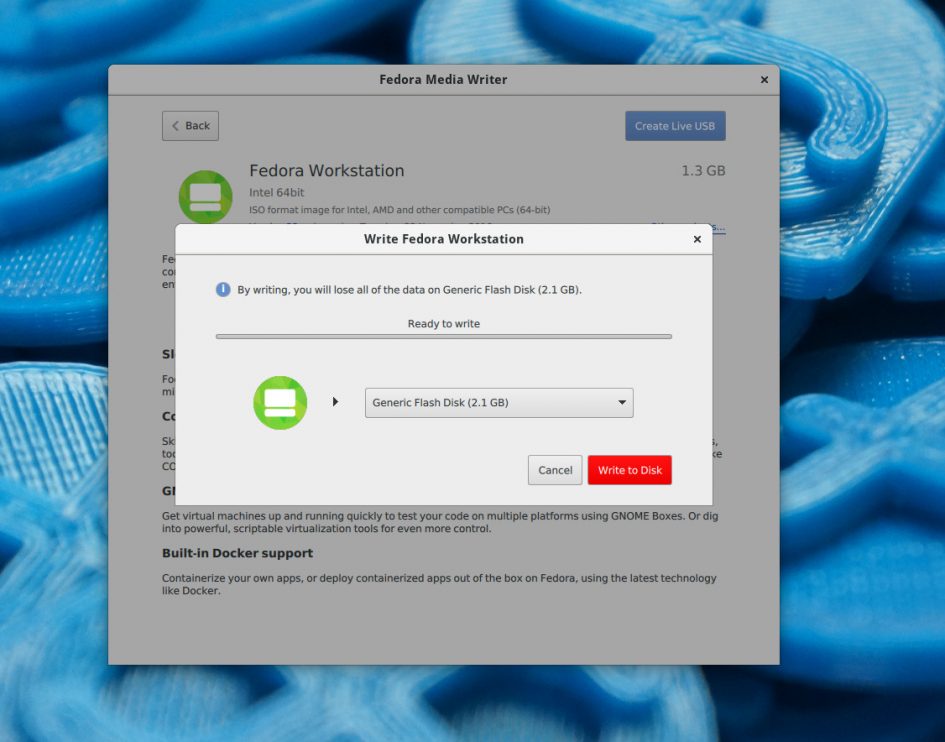Click the green flash drive icon in dialog
This screenshot has height=742, width=945.
point(280,402)
